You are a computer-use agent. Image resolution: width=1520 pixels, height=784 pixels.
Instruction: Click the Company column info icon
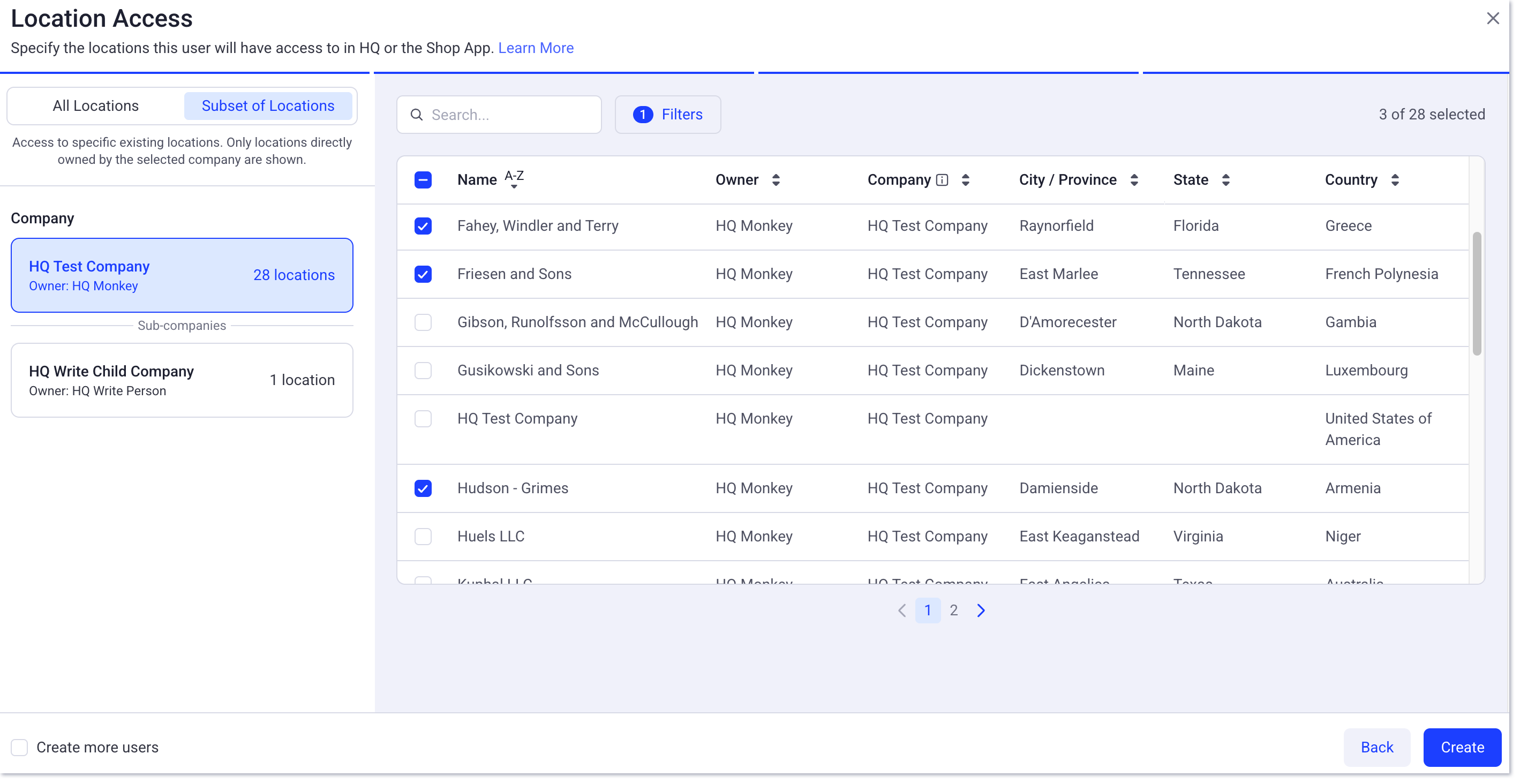point(942,180)
